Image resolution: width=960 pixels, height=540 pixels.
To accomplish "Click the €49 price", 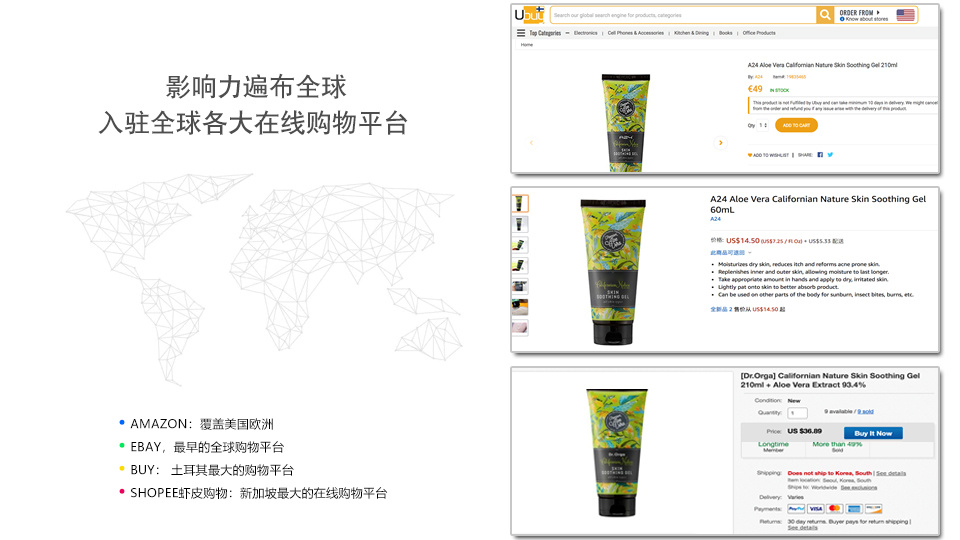I will click(755, 89).
